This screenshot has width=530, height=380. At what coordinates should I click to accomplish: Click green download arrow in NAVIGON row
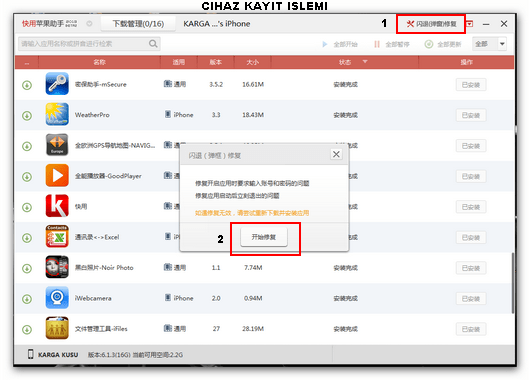pos(27,146)
